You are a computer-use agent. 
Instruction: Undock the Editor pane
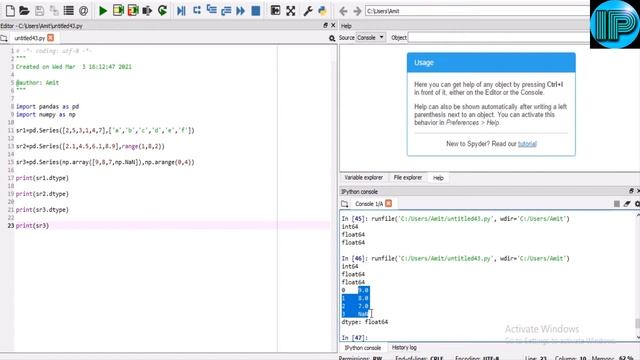pyautogui.click(x=325, y=25)
